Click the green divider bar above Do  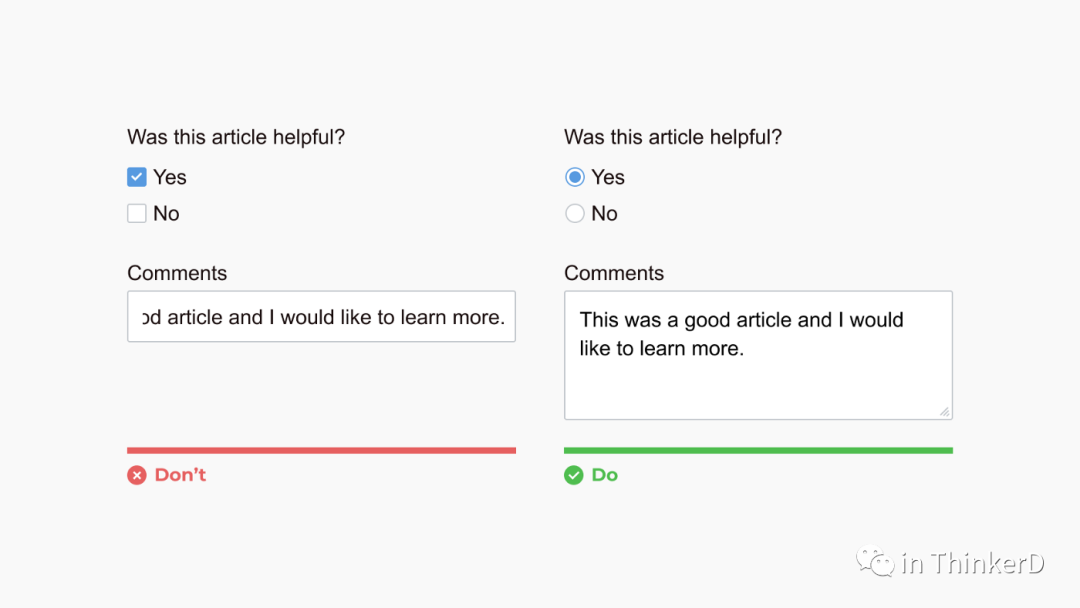[758, 450]
